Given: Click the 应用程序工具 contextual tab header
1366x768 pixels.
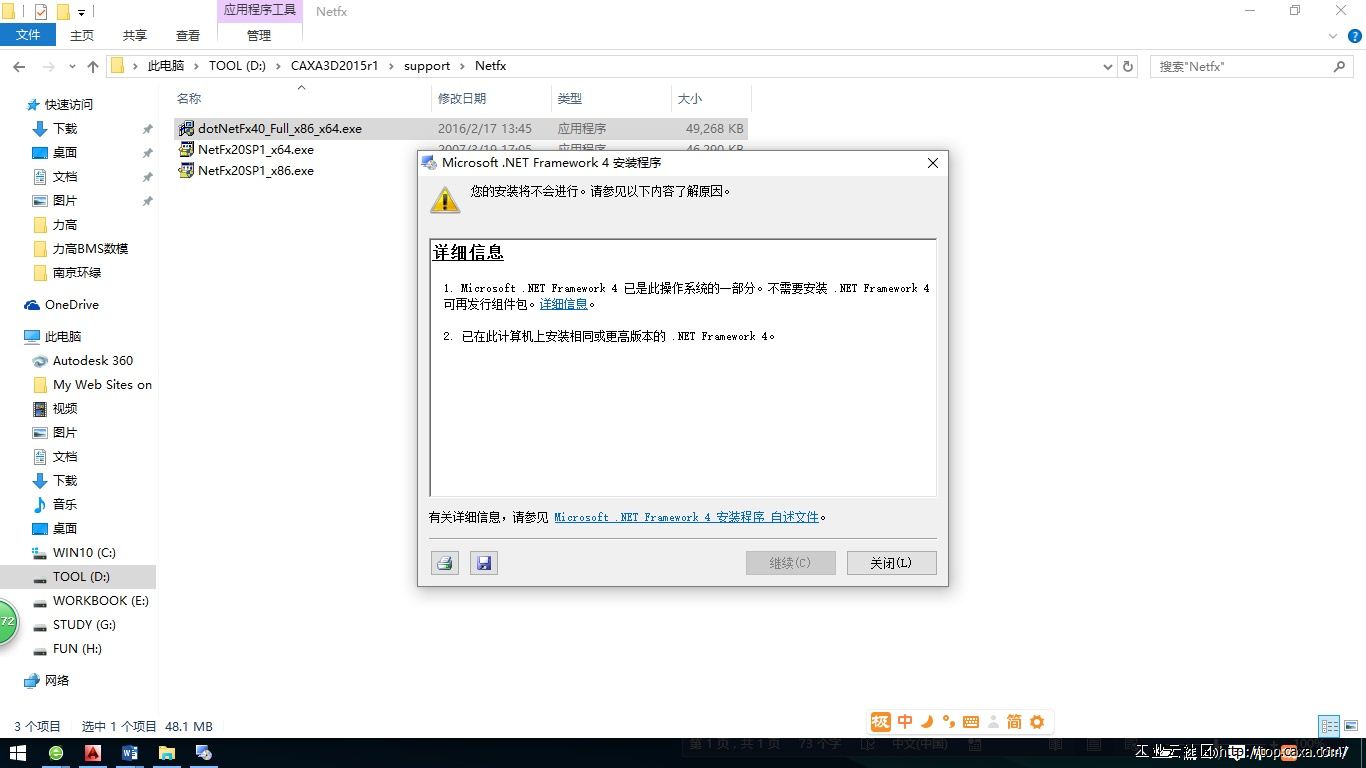Looking at the screenshot, I should pyautogui.click(x=259, y=11).
